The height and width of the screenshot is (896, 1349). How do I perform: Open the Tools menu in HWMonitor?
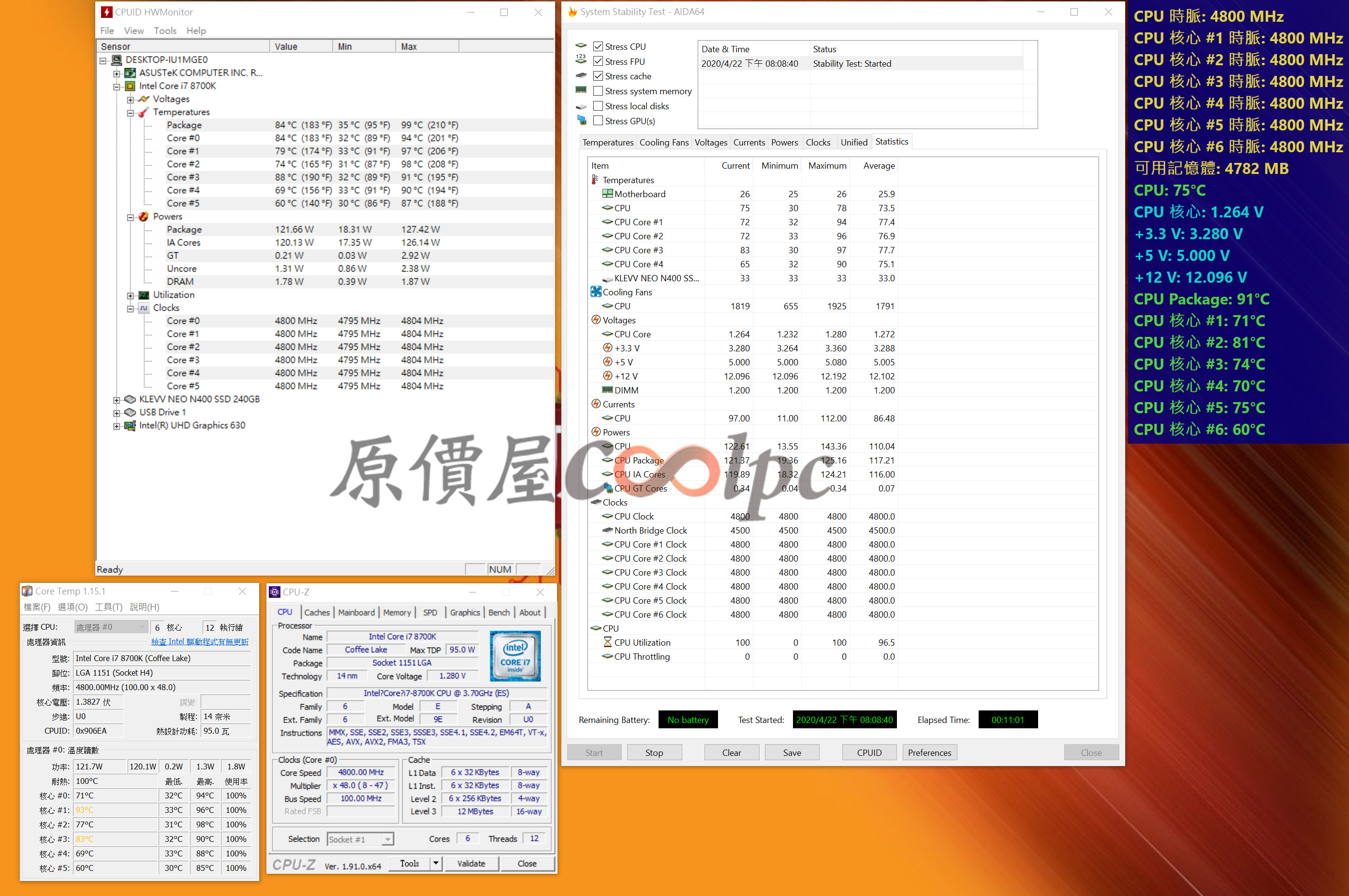point(165,31)
